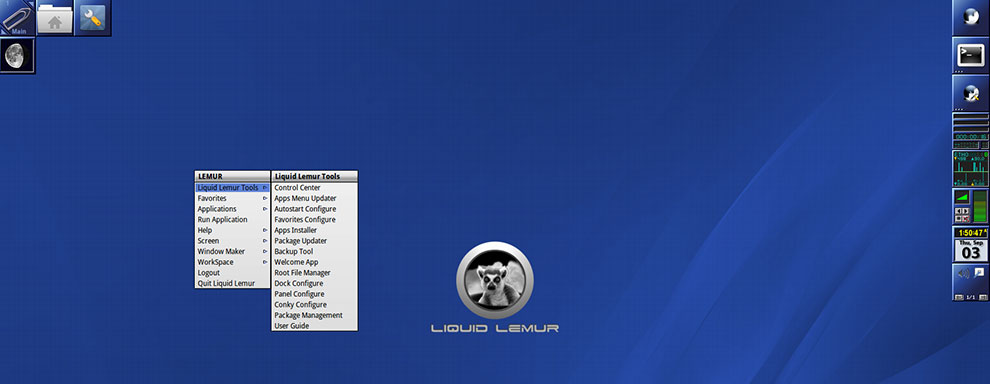Expand the Applications submenu arrow
Screen dimensions: 990x384
265,209
